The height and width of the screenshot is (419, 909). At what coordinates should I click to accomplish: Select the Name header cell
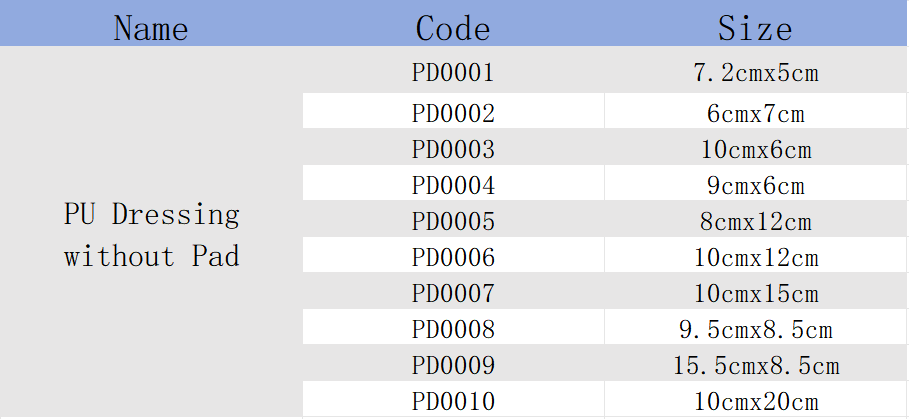coord(151,23)
